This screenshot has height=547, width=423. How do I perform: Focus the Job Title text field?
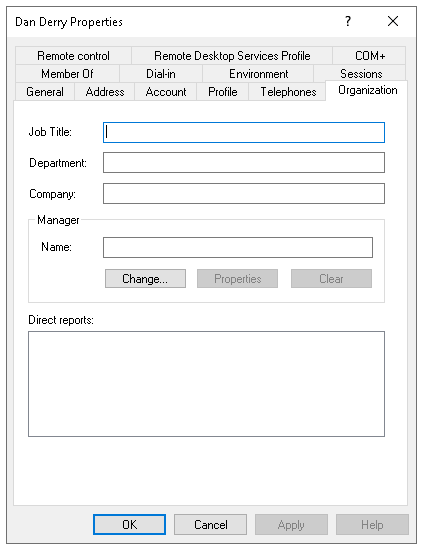(244, 132)
